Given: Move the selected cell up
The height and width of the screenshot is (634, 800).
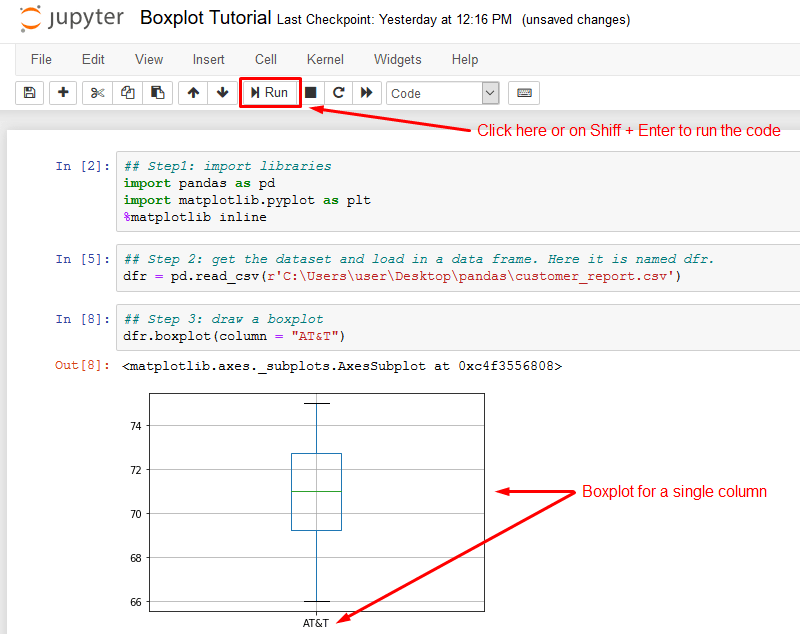Looking at the screenshot, I should click(x=193, y=93).
